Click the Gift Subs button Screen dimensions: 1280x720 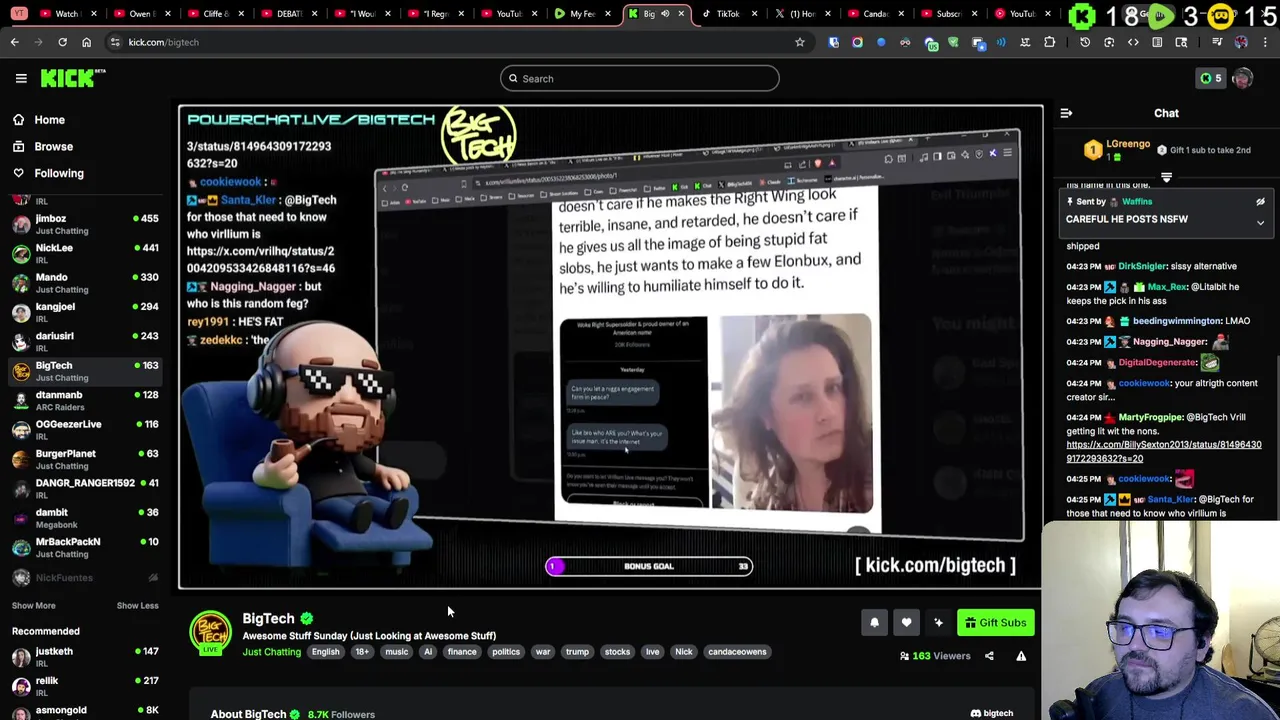click(995, 623)
